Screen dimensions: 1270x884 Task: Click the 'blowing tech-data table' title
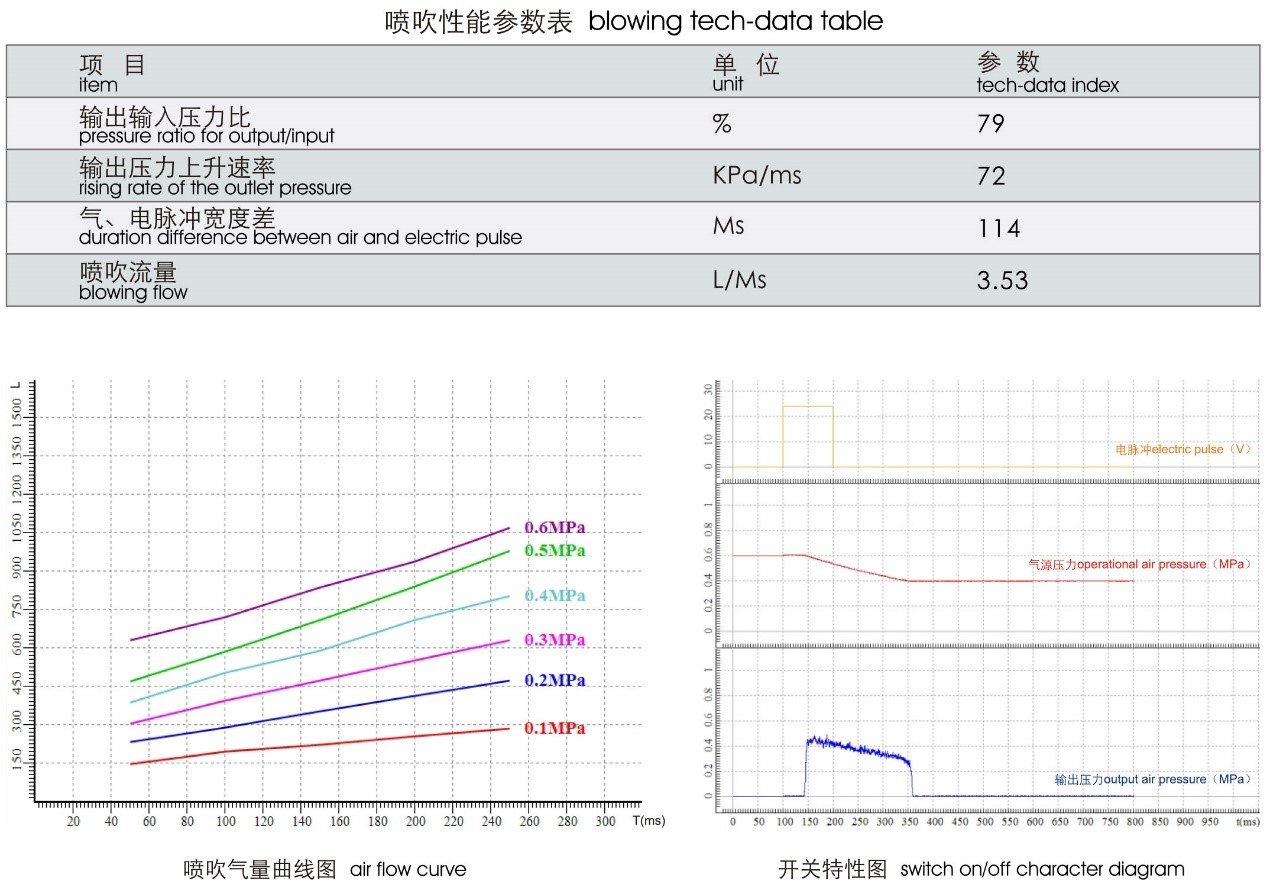(x=735, y=21)
